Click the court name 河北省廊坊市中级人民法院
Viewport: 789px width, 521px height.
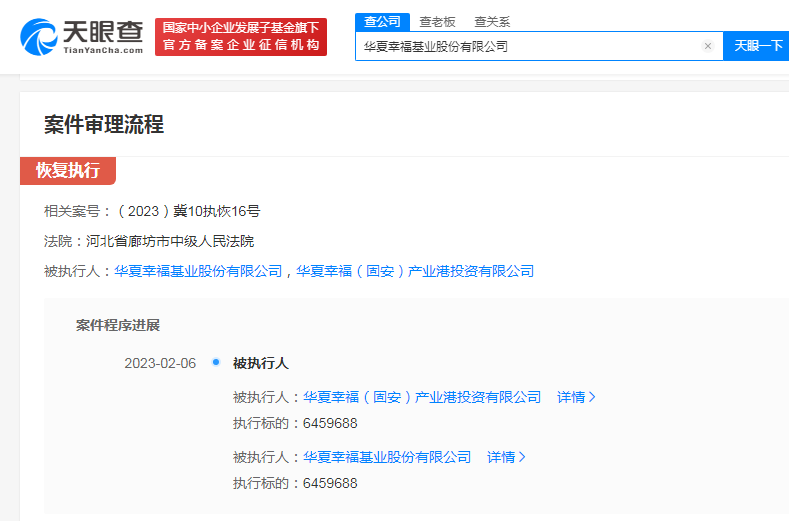pos(170,241)
